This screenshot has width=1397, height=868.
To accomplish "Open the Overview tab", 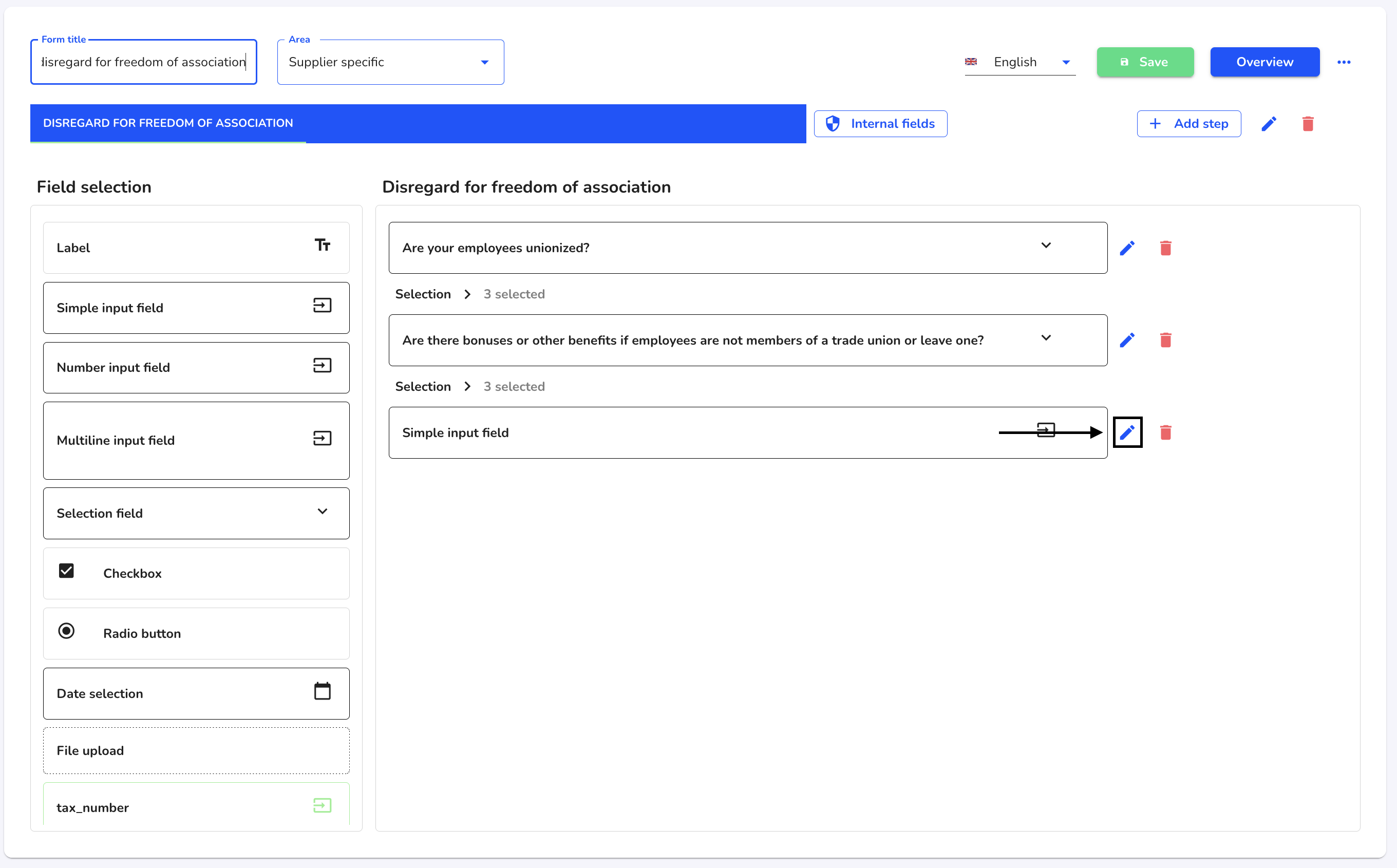I will (x=1264, y=61).
